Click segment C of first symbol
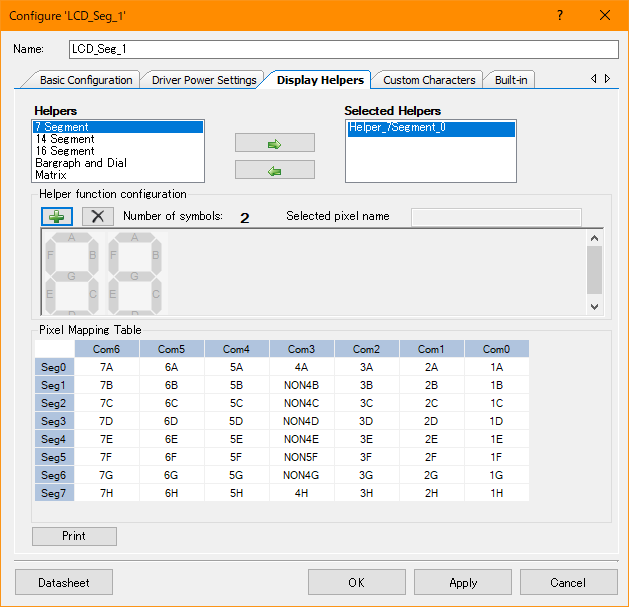The height and width of the screenshot is (607, 629). click(93, 294)
